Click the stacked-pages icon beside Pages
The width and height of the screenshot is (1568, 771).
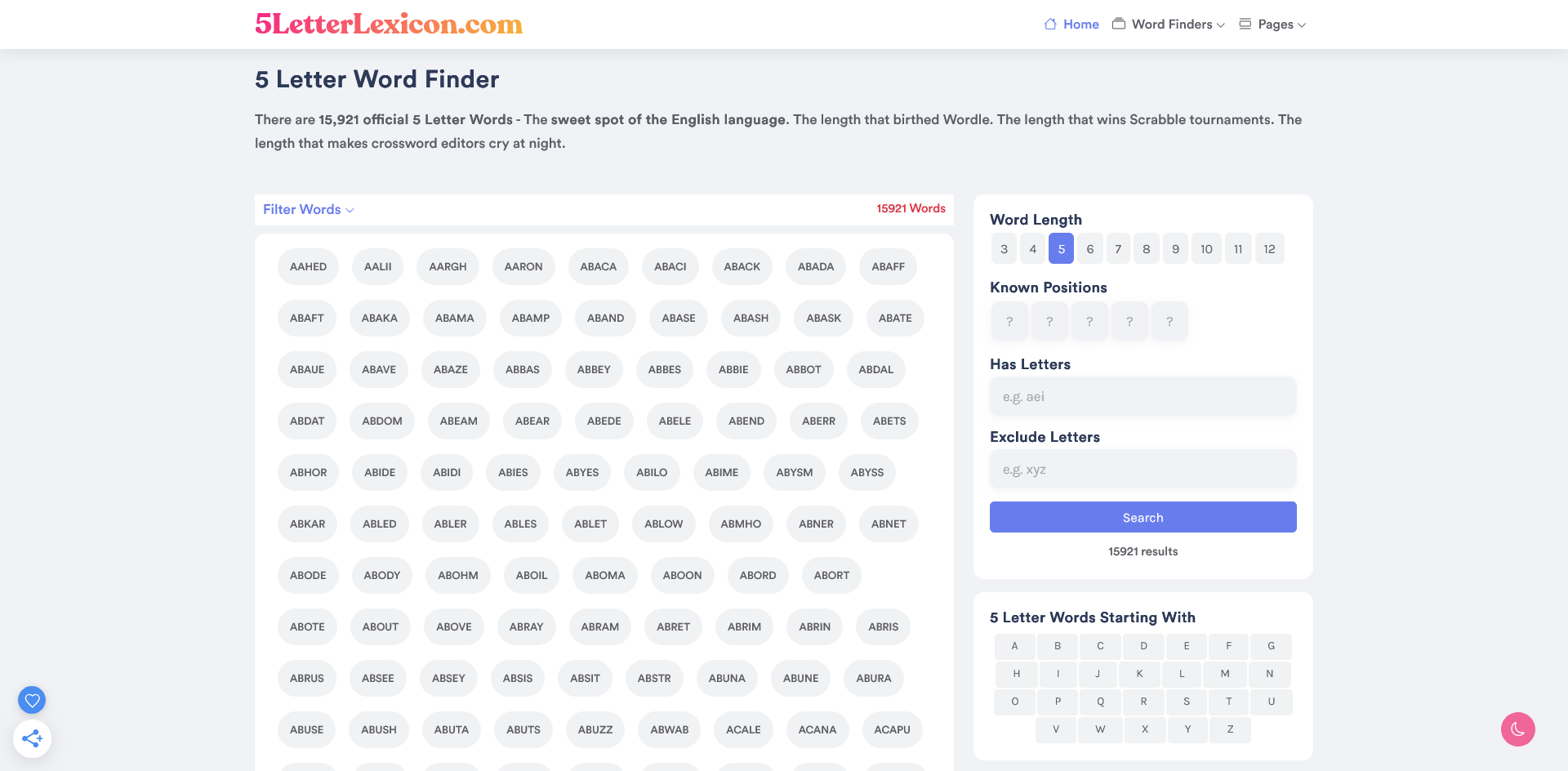pyautogui.click(x=1245, y=24)
